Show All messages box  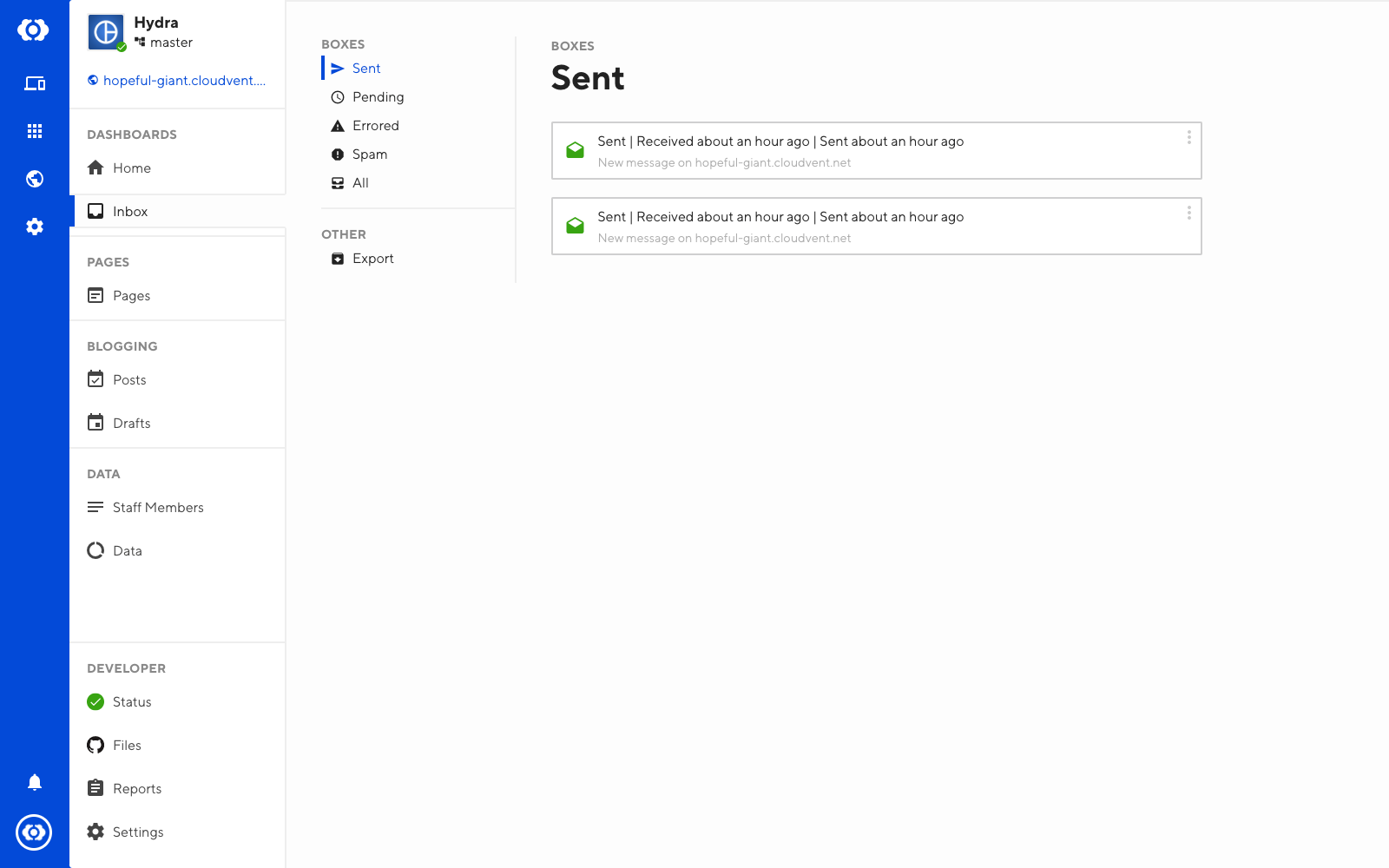(360, 183)
